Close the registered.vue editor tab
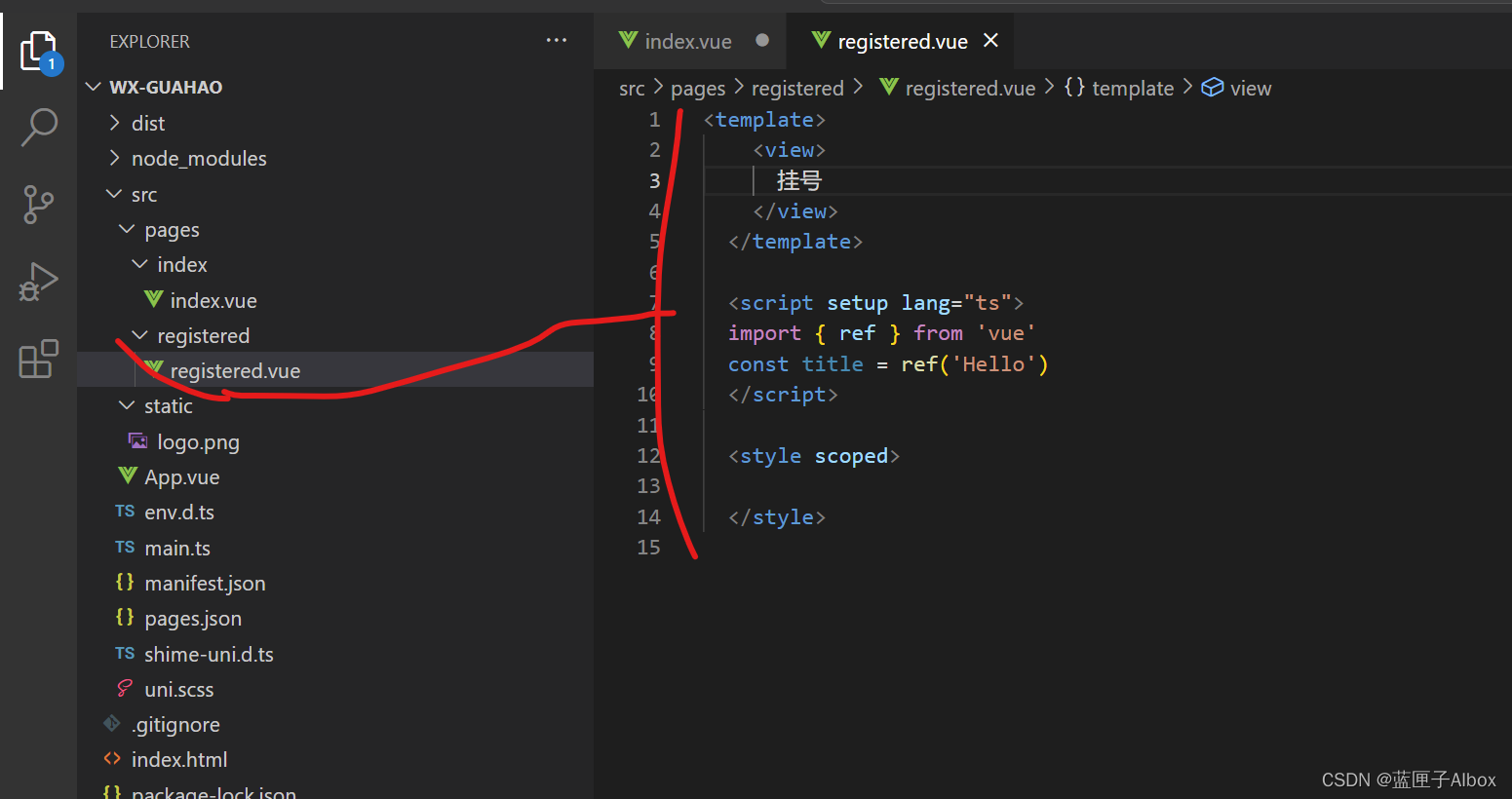The height and width of the screenshot is (799, 1512). [x=991, y=40]
